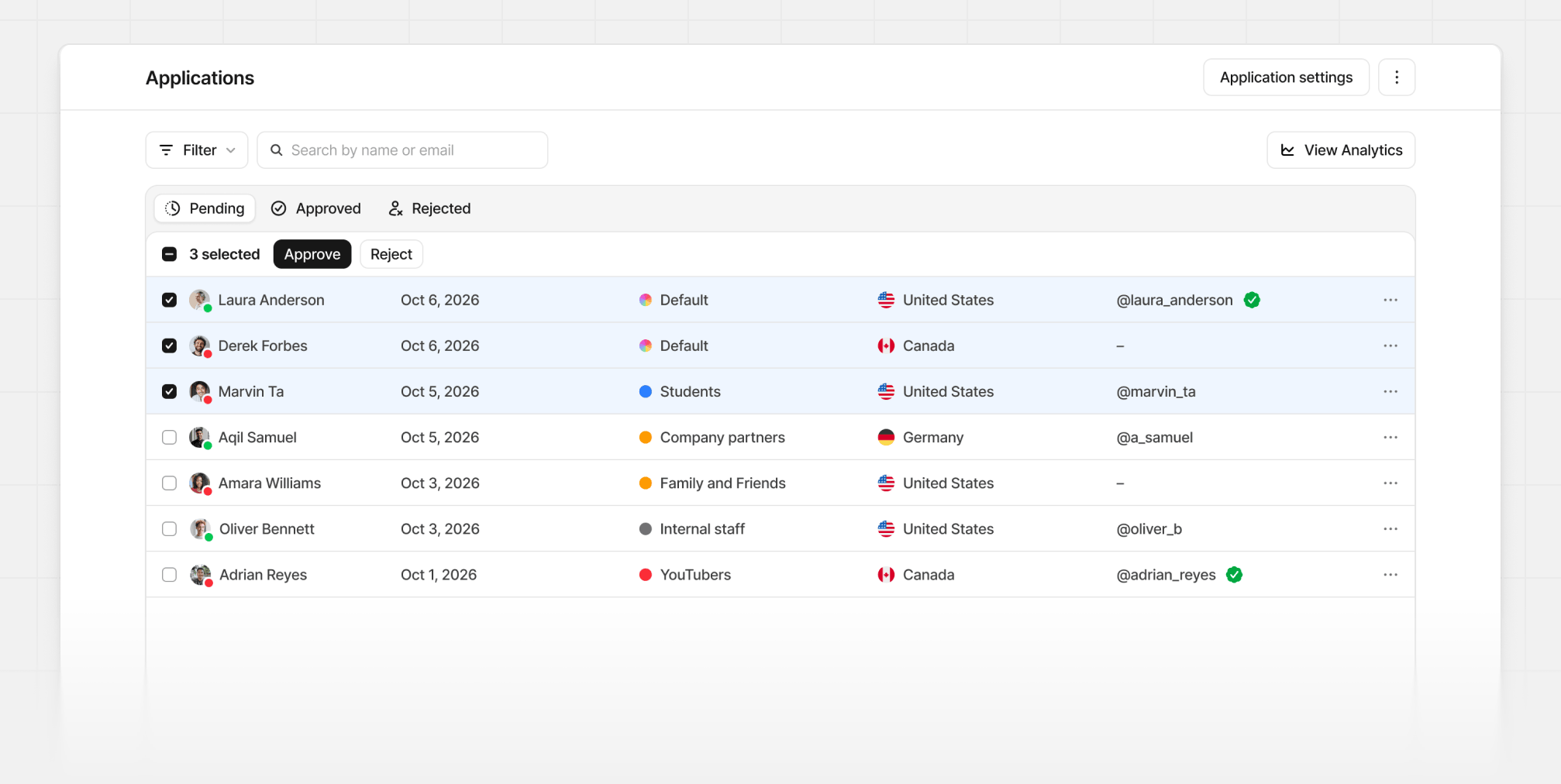Switch to the Pending tab
Image resolution: width=1561 pixels, height=784 pixels.
click(x=205, y=208)
